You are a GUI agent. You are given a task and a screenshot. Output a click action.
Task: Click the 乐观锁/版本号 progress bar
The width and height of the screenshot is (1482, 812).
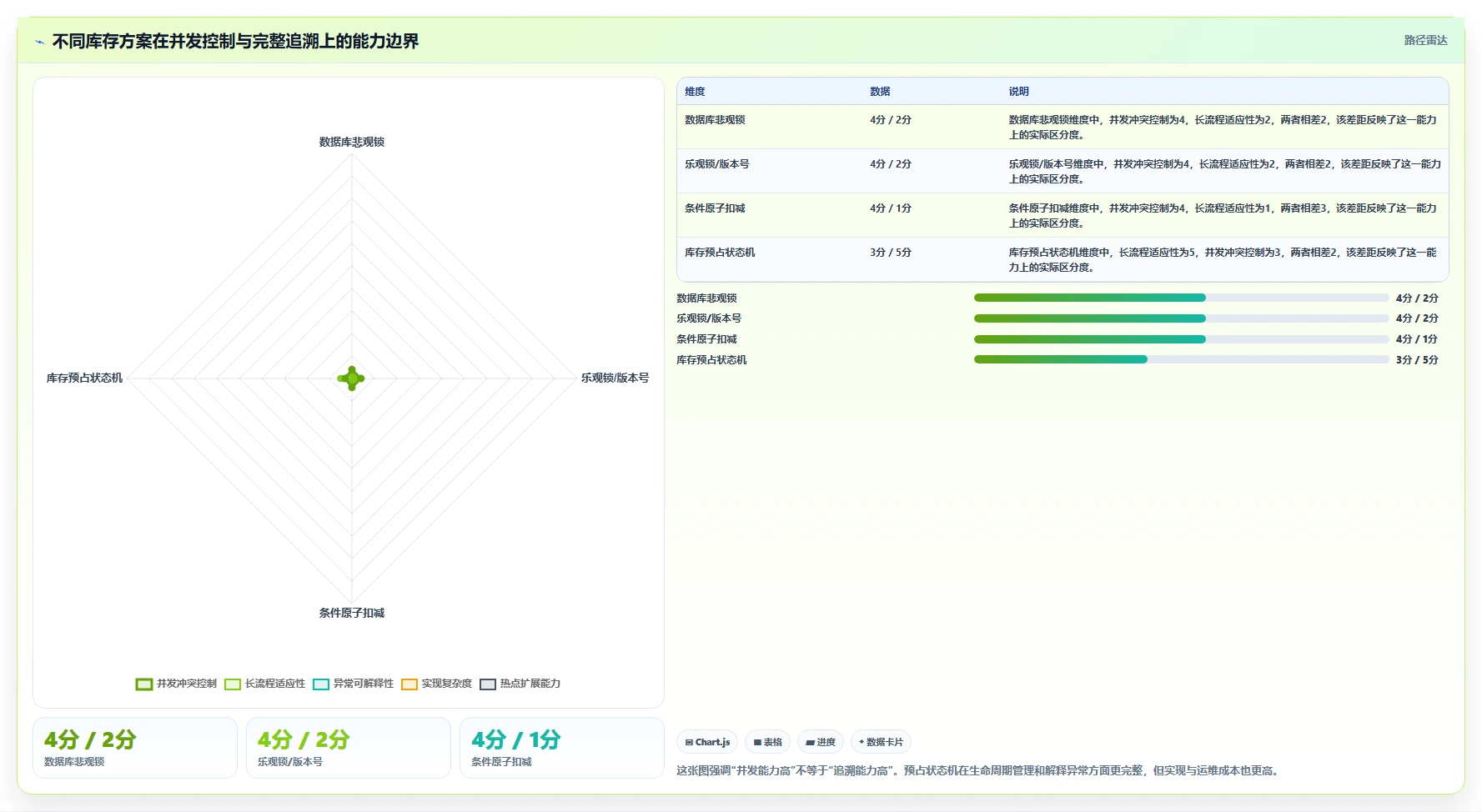click(x=1181, y=318)
